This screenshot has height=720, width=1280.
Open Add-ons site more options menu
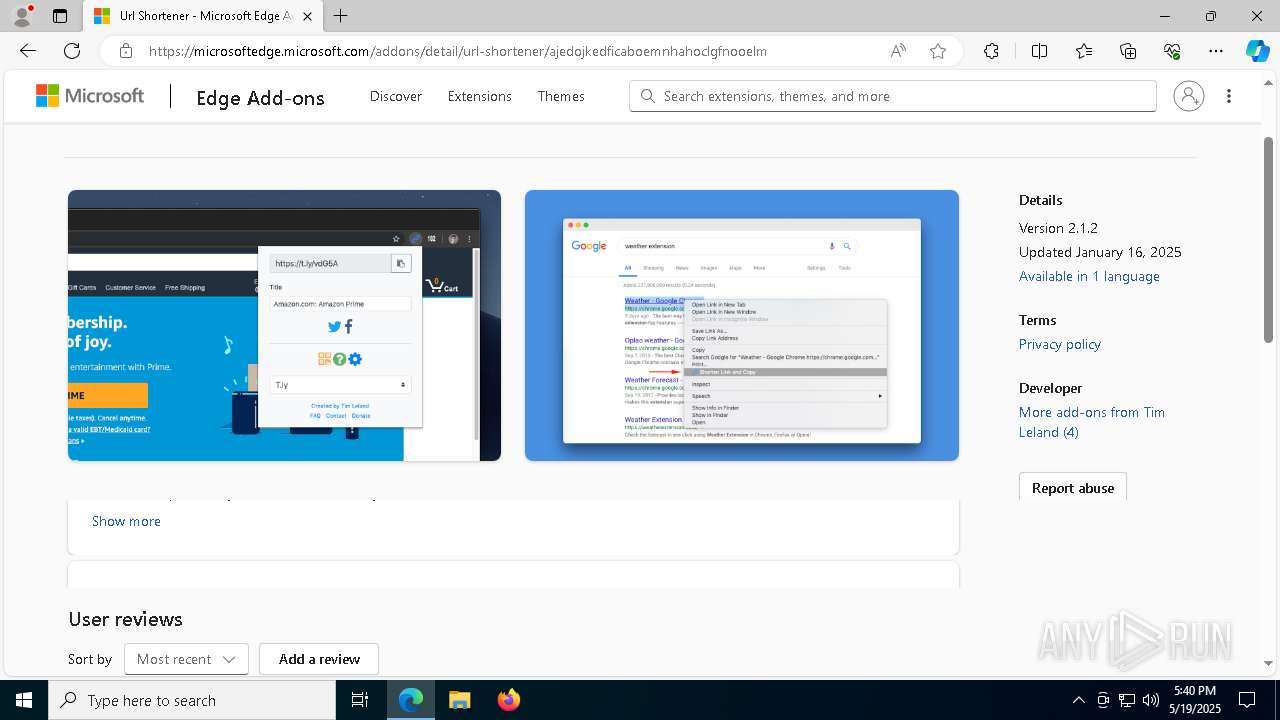pos(1229,96)
